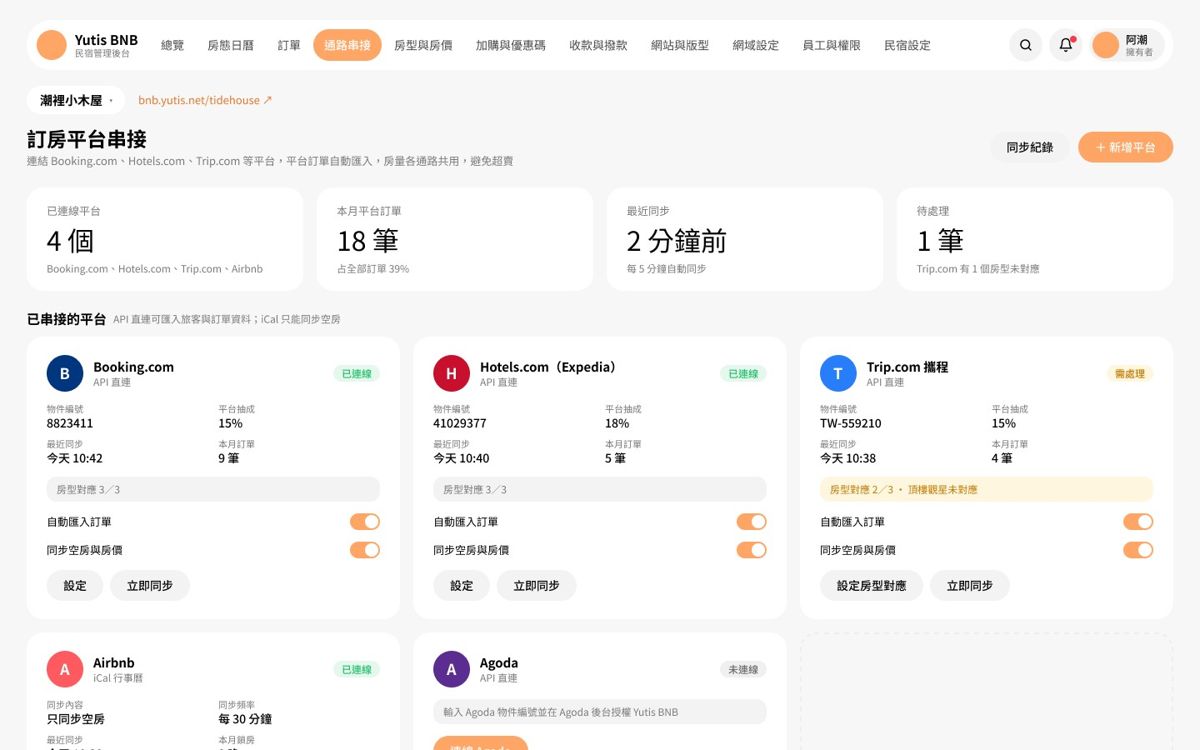Click Hotels.com 平台抽成 18% value
1200x750 pixels.
(617, 423)
